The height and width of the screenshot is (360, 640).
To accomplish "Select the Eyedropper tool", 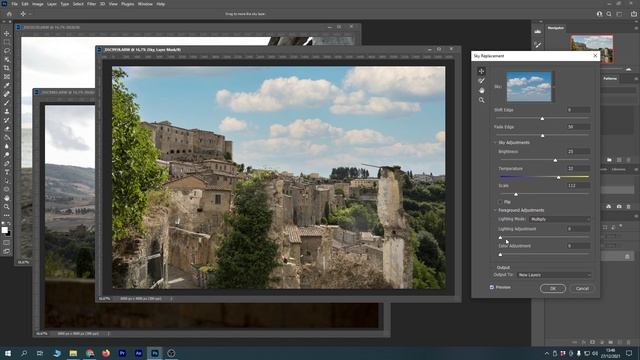I will [7, 85].
